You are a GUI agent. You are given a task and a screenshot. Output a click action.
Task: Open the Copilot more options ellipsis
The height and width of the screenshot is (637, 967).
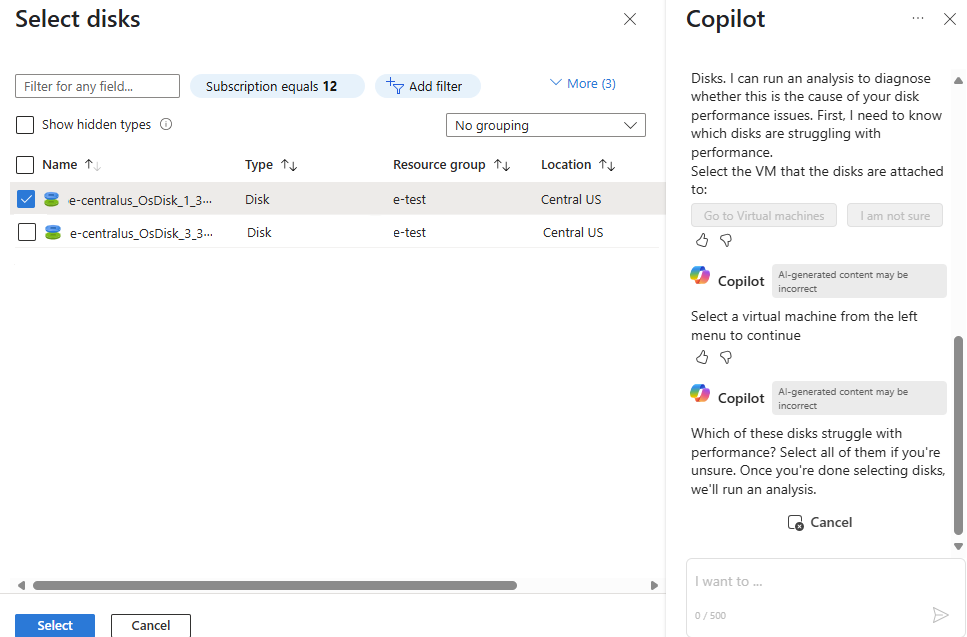[918, 19]
